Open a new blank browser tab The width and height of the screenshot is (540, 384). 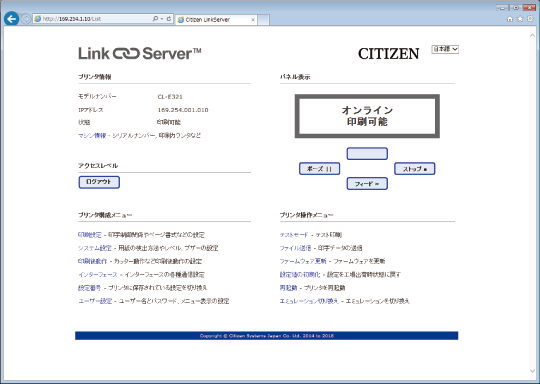tap(263, 20)
